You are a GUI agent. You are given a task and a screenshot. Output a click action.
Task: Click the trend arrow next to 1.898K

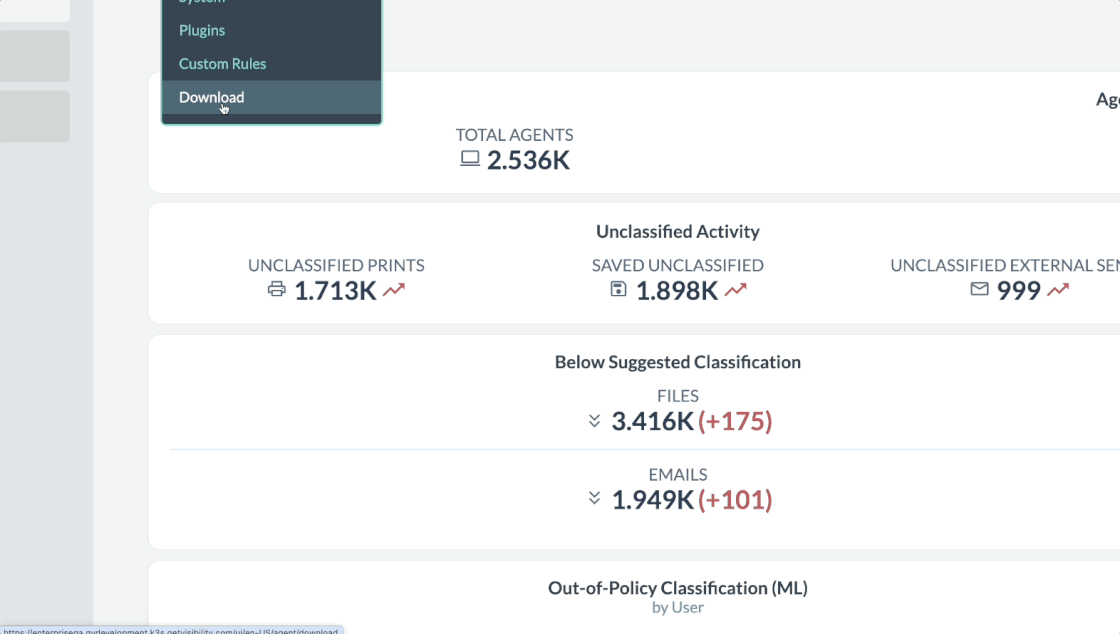[736, 290]
